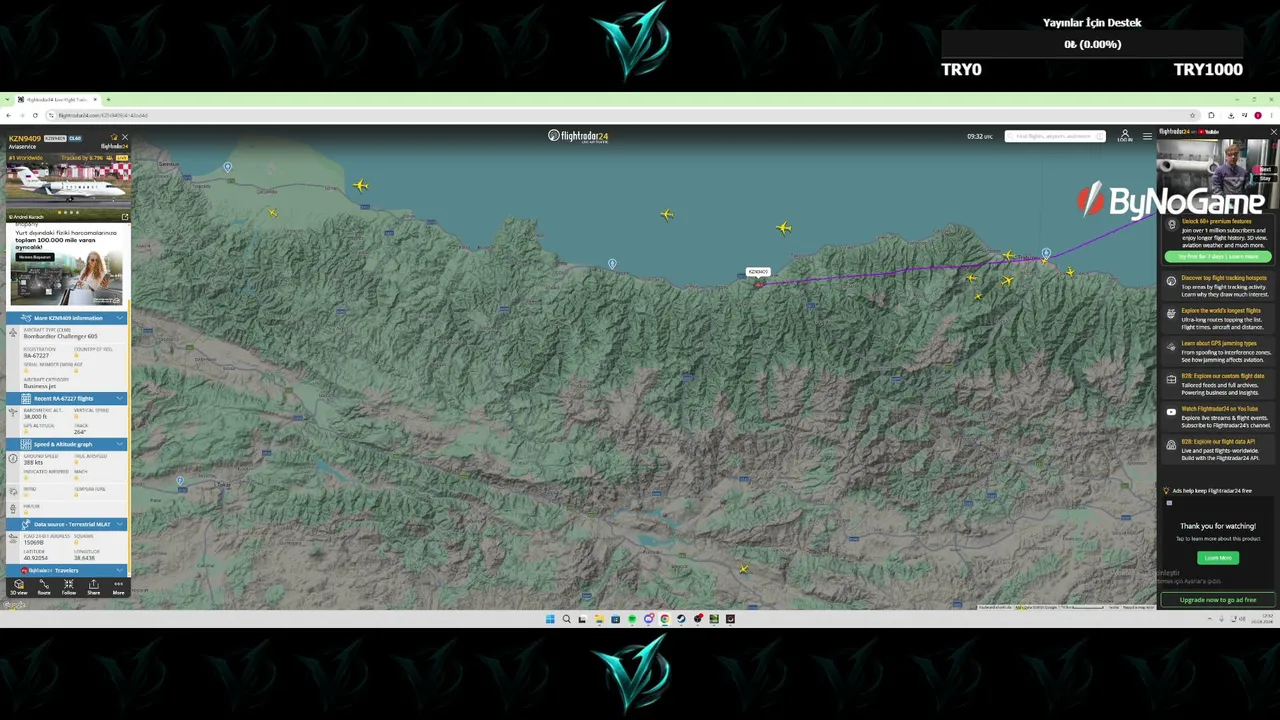Click the YouTube icon beside Watch Flightradar24
Viewport: 1280px width, 720px height.
[x=1171, y=412]
